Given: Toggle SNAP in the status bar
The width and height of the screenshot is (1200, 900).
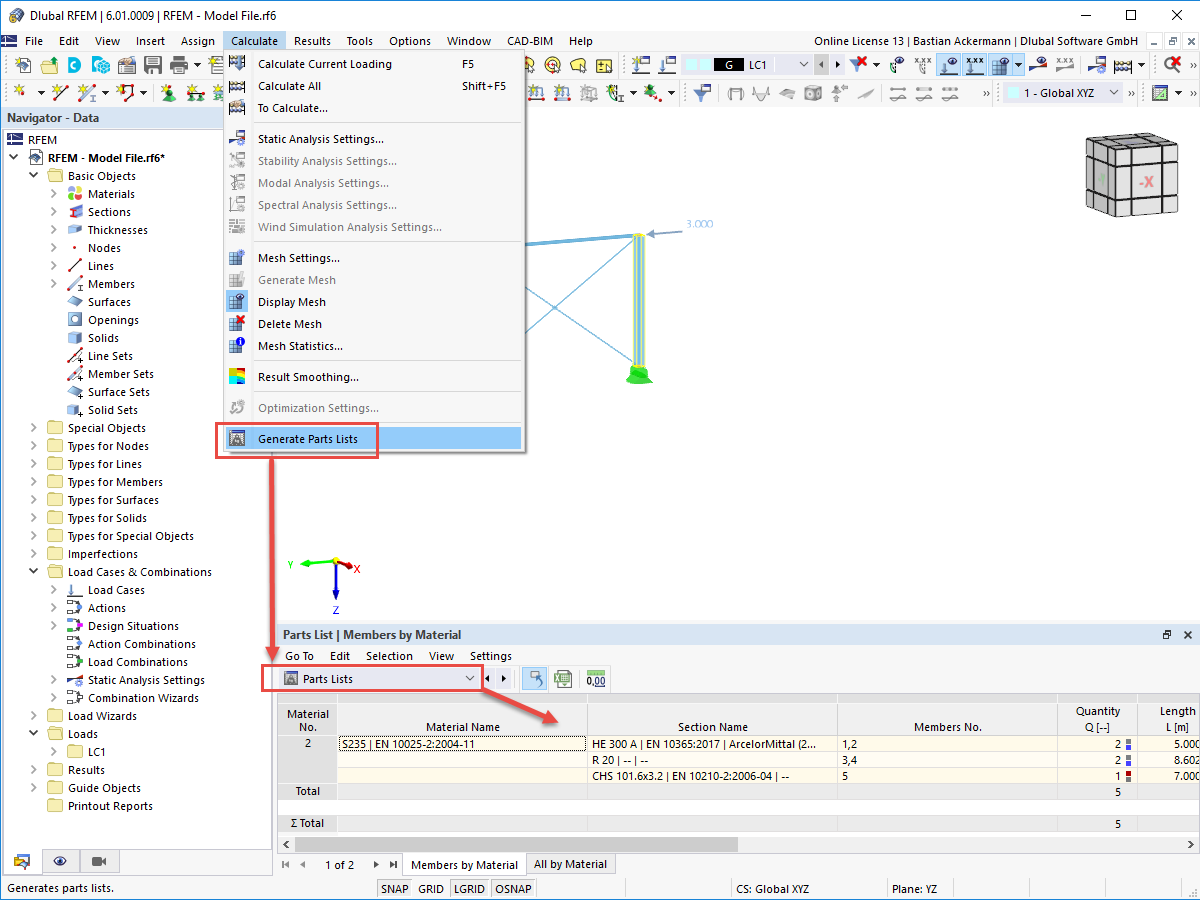Looking at the screenshot, I should click(x=394, y=888).
